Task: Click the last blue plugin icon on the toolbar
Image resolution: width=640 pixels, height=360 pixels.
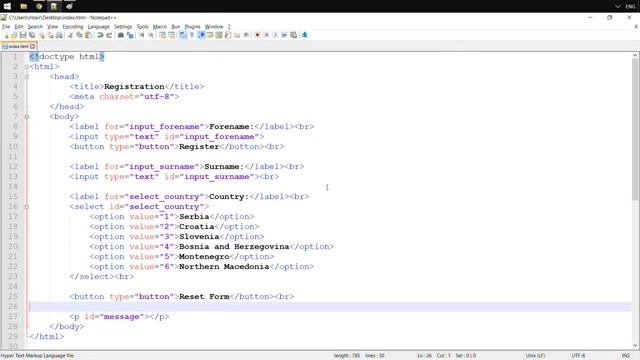Action: (304, 35)
